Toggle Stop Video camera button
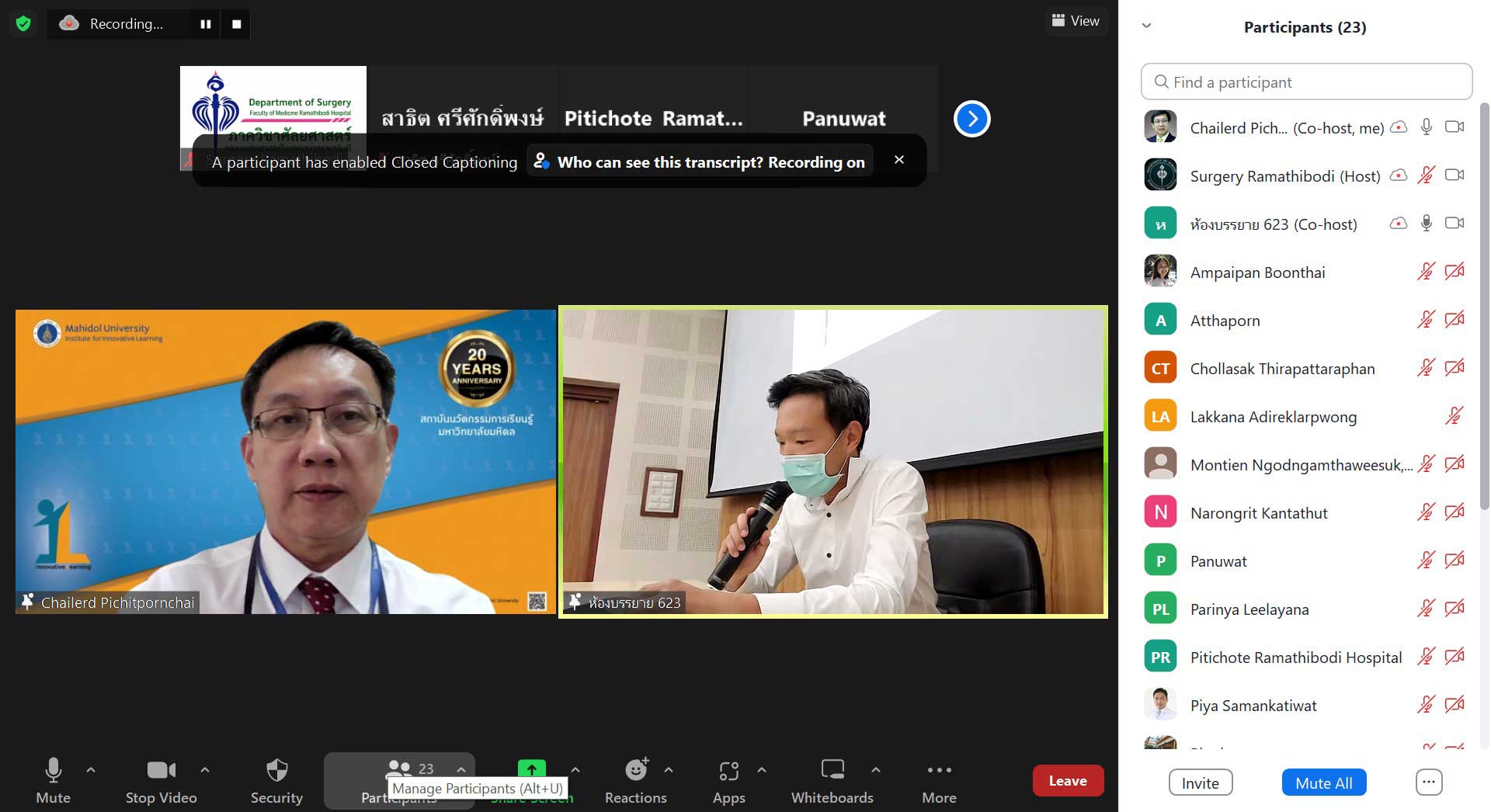Image resolution: width=1491 pixels, height=812 pixels. 161,780
